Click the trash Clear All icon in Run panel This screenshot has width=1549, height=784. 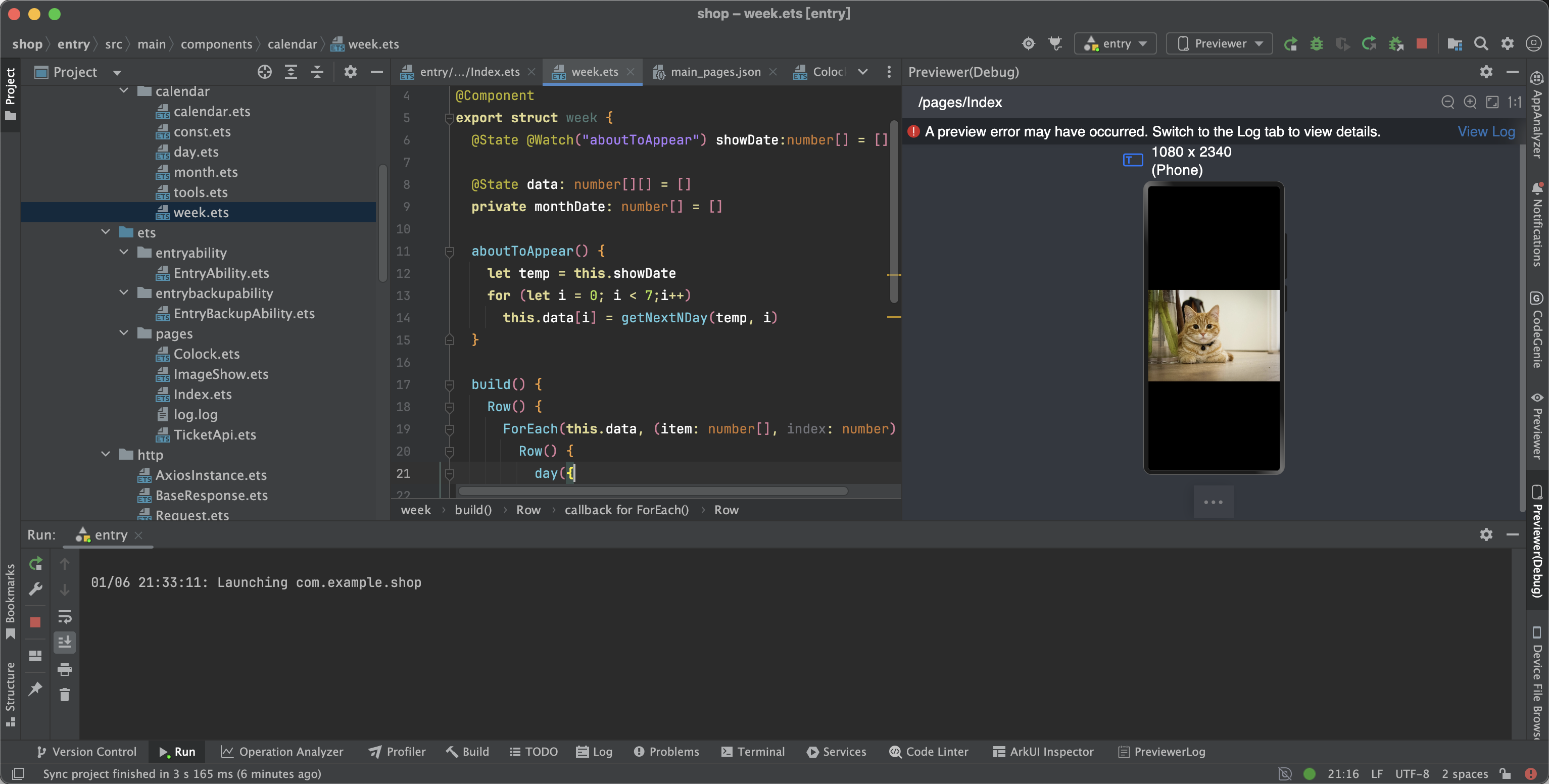click(x=64, y=695)
